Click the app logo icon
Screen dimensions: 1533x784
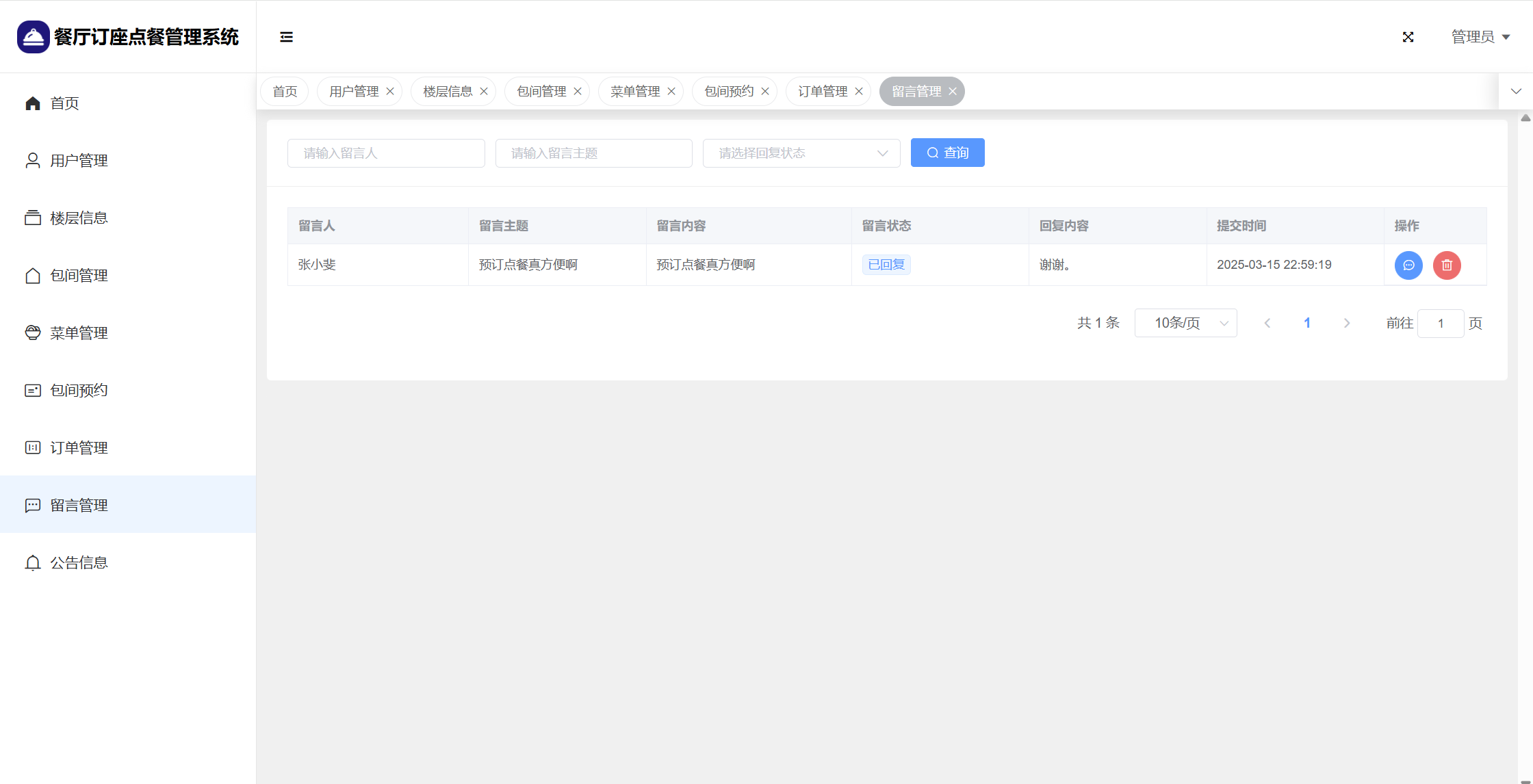33,37
